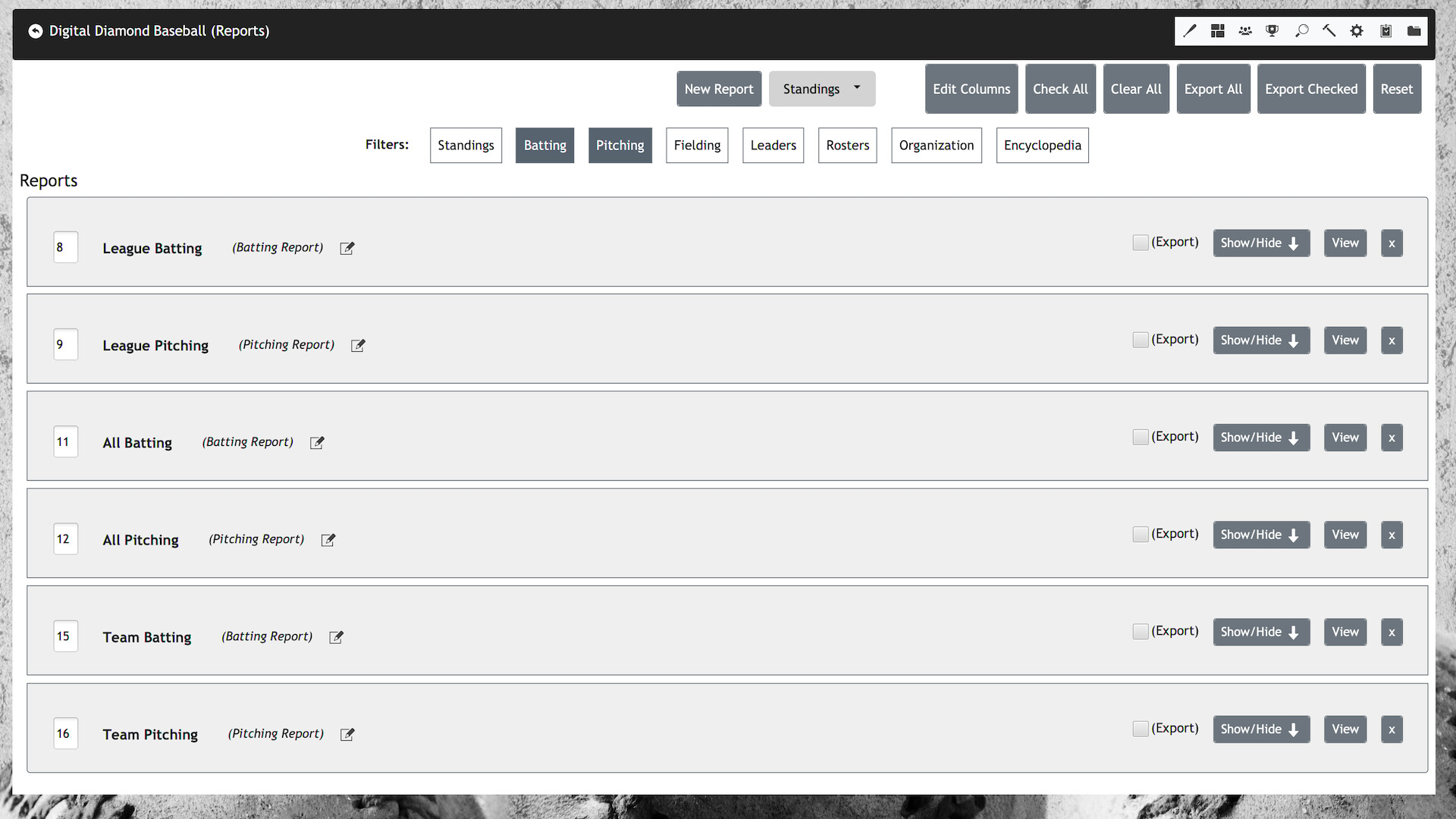Select the baseball bat icon in the toolbar
The height and width of the screenshot is (819, 1456).
pos(1189,30)
